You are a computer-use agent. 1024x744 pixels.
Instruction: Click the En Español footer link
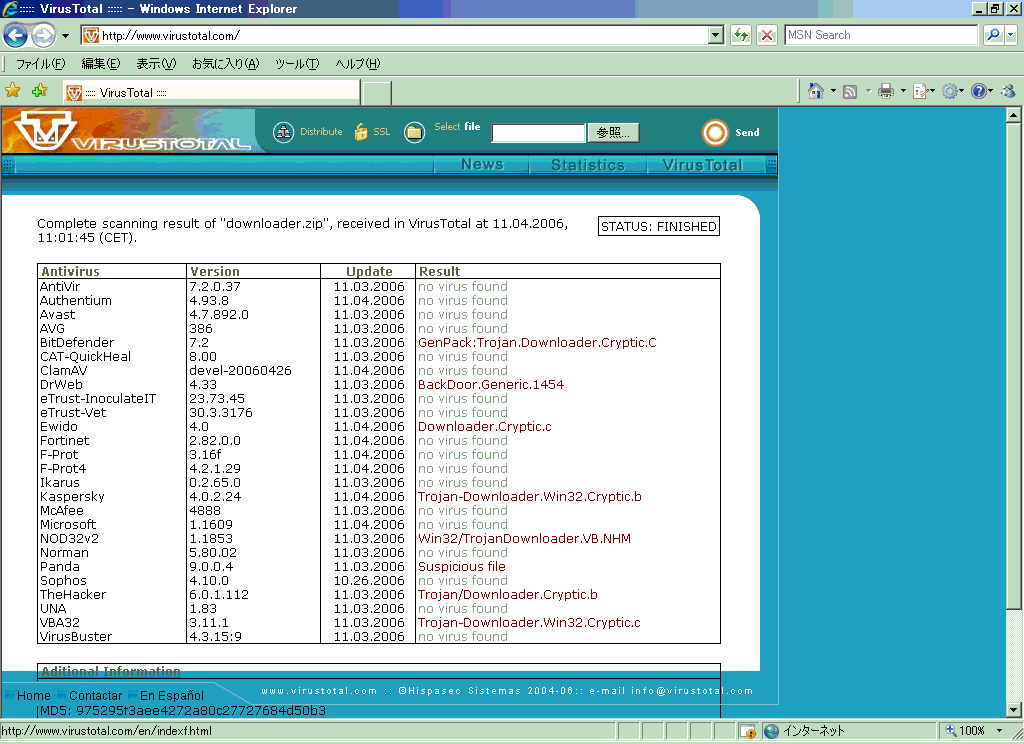tap(172, 696)
